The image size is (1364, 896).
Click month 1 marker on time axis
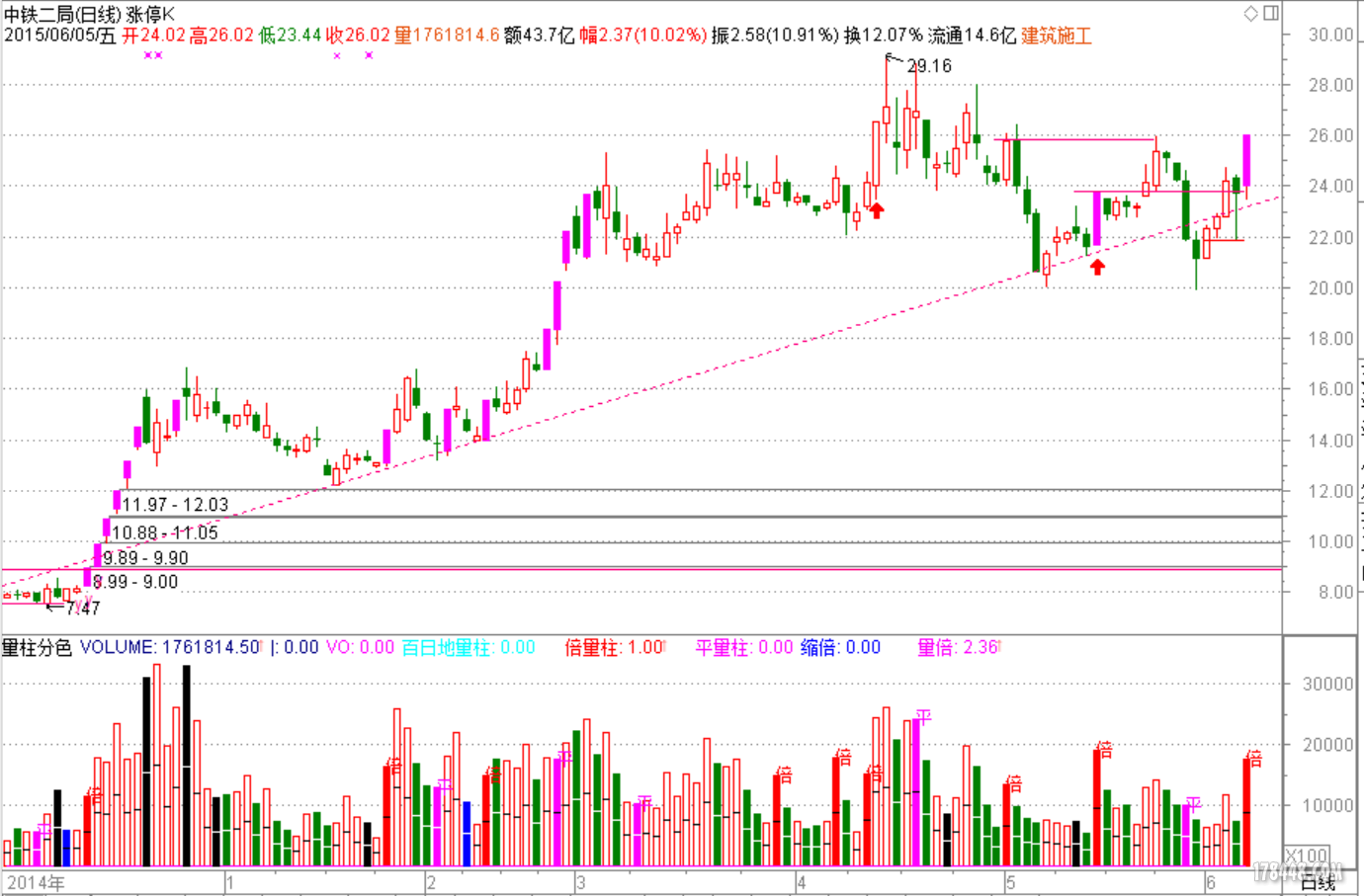click(x=230, y=882)
